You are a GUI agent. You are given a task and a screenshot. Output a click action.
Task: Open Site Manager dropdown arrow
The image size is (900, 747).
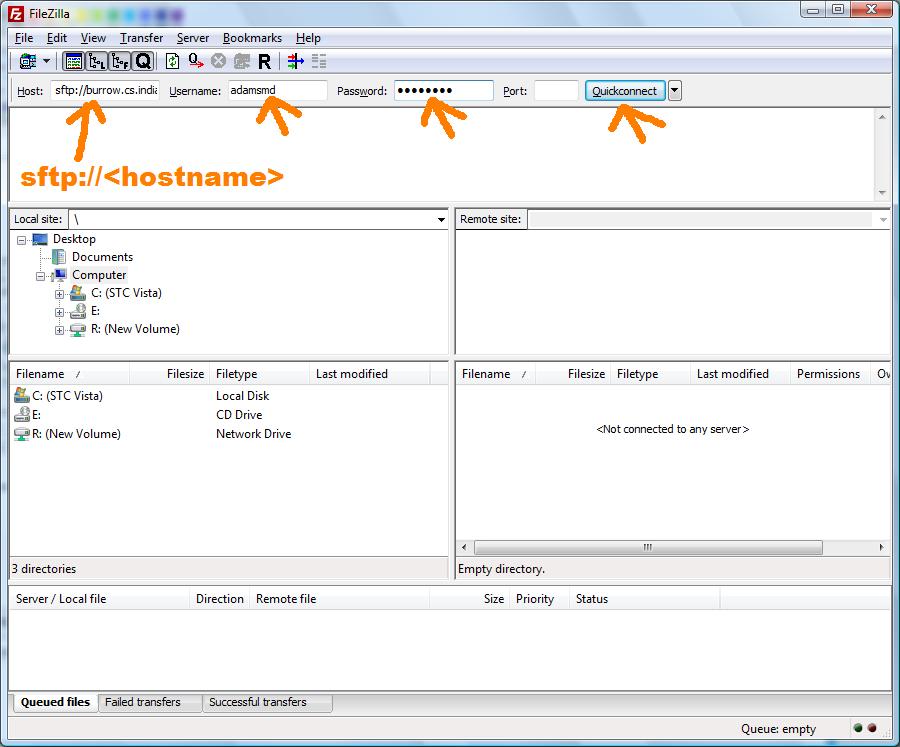(x=46, y=61)
